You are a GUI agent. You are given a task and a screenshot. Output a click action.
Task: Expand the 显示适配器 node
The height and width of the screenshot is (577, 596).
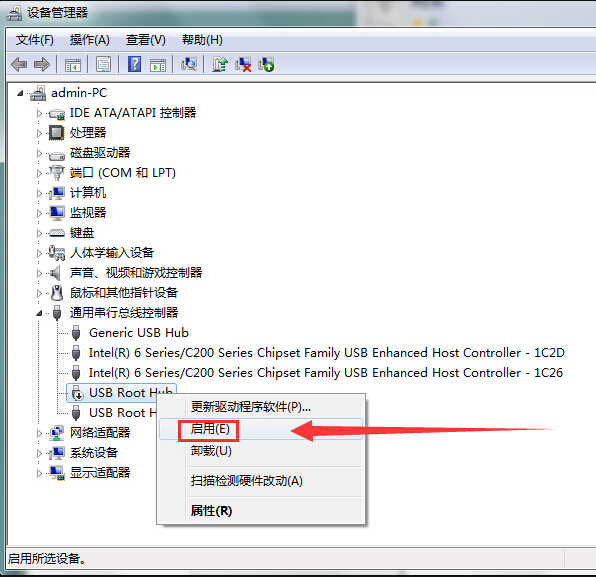[x=39, y=473]
